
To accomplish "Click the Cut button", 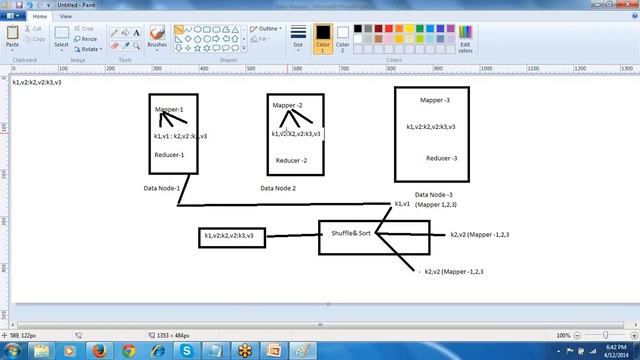I will pyautogui.click(x=33, y=29).
